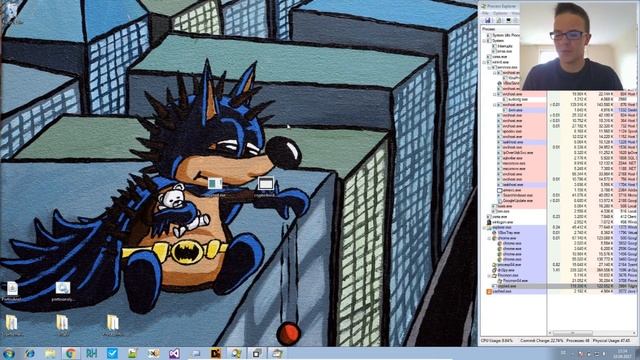Open the speech bubble app on taskbar
Viewport: 640px width, 360px height.
[195, 353]
